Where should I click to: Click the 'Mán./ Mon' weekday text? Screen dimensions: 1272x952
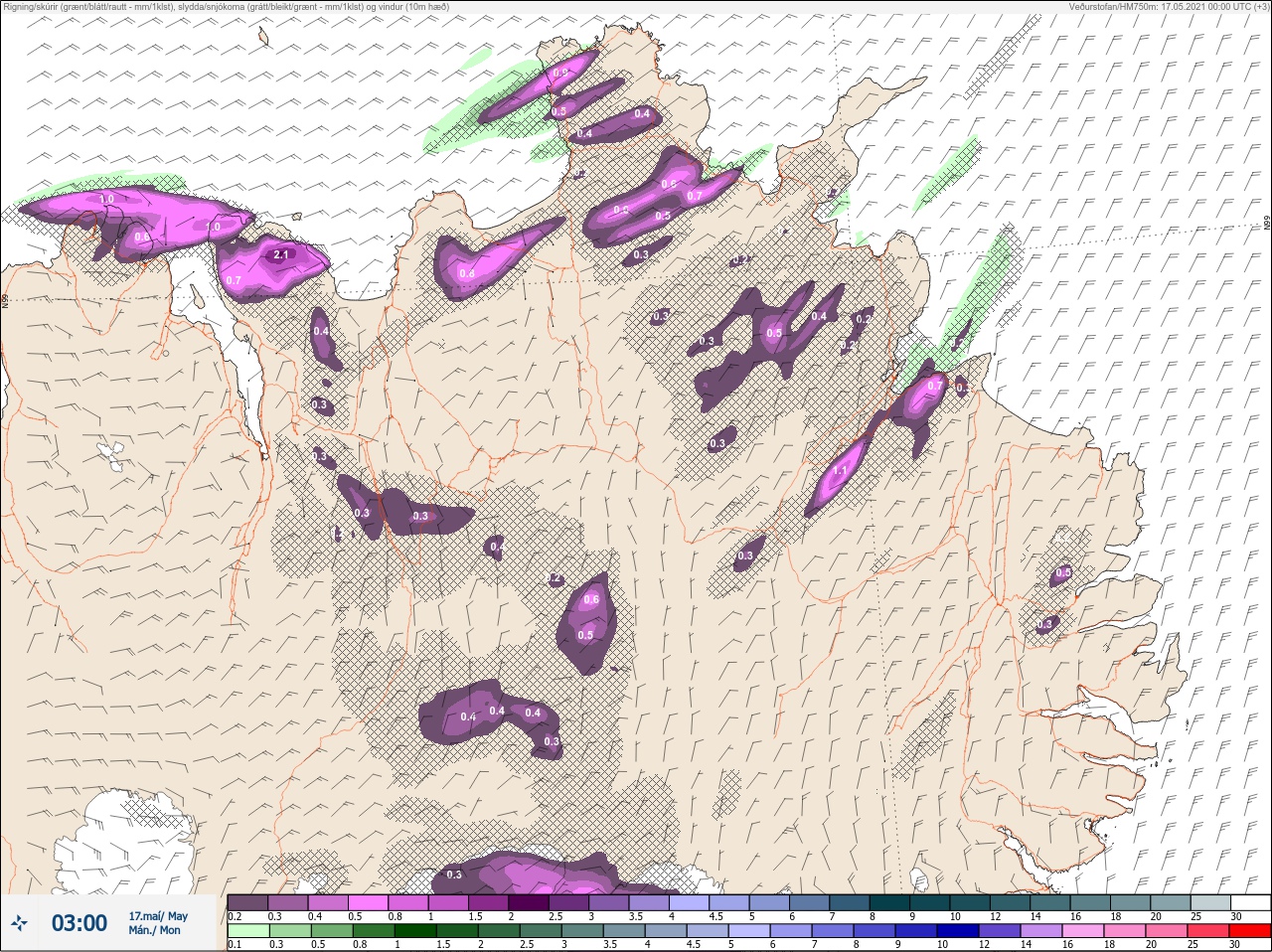[x=154, y=930]
